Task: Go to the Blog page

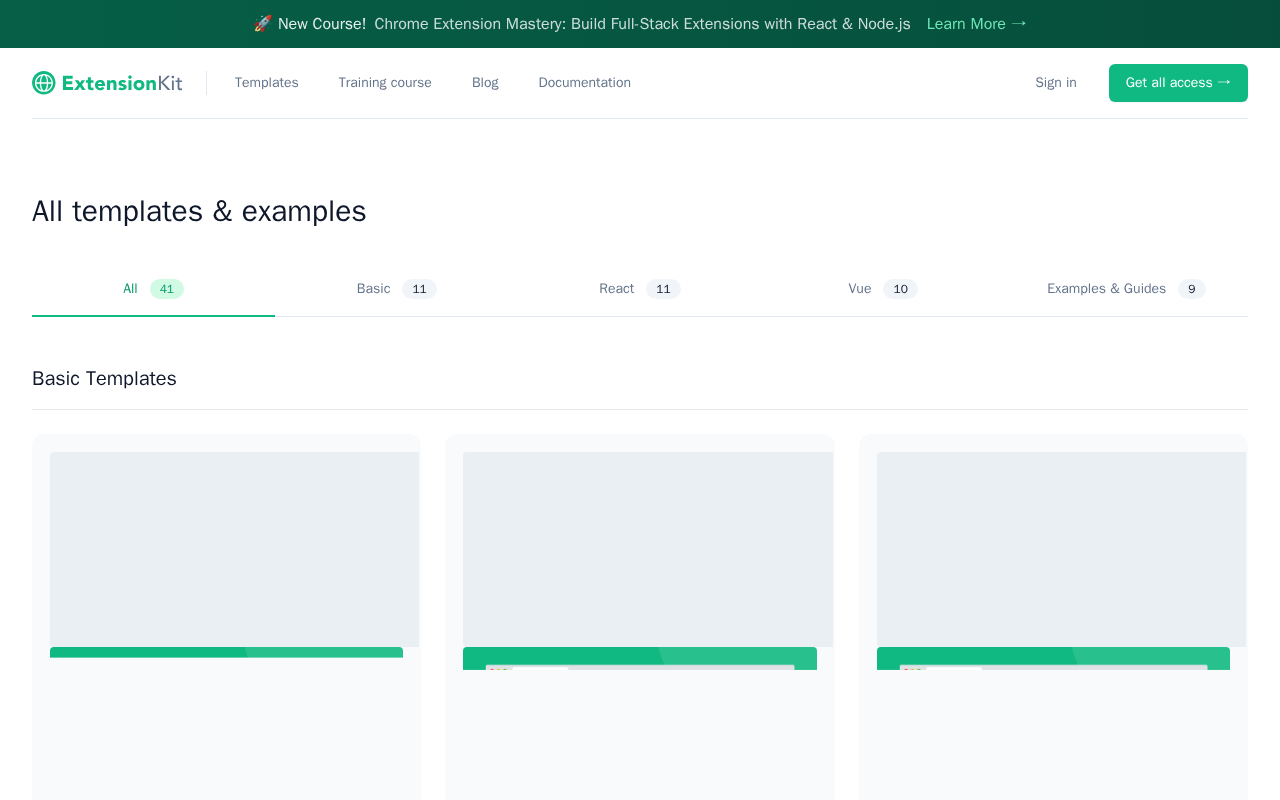Action: tap(485, 83)
